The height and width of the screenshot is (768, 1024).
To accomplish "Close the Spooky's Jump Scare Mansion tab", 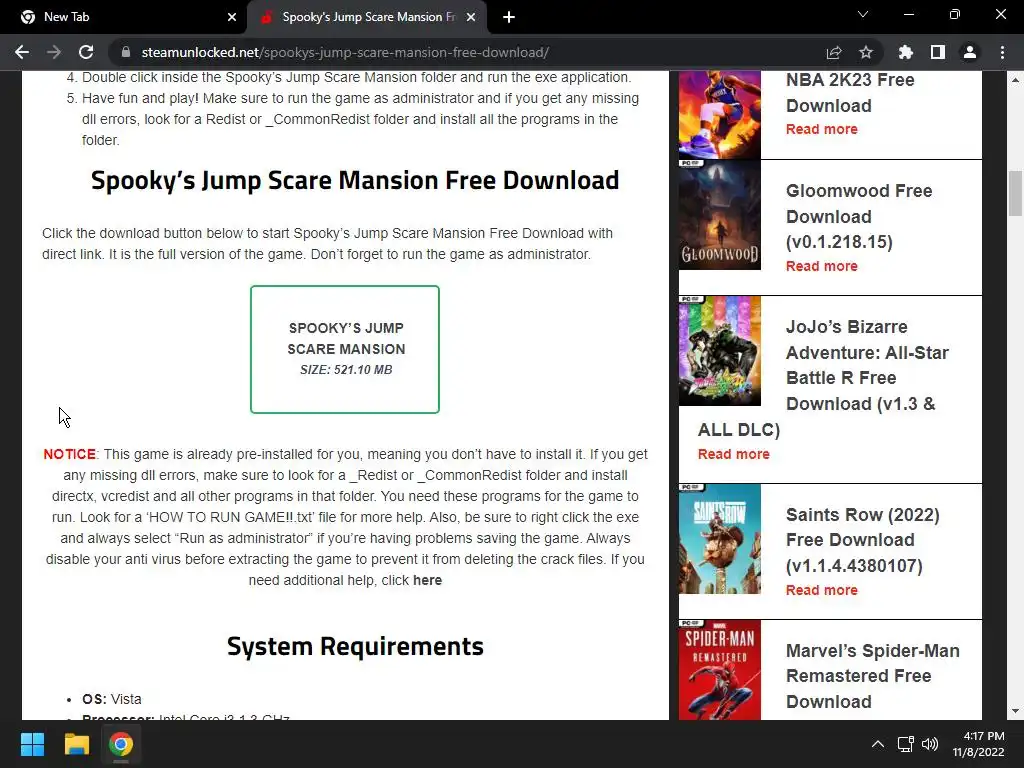I will [471, 17].
